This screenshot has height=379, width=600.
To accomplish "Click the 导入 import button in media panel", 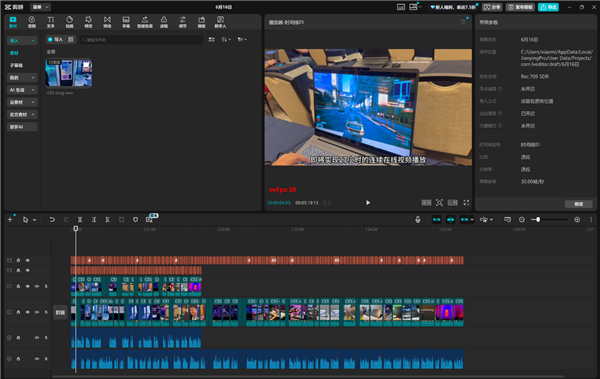I will pyautogui.click(x=55, y=39).
